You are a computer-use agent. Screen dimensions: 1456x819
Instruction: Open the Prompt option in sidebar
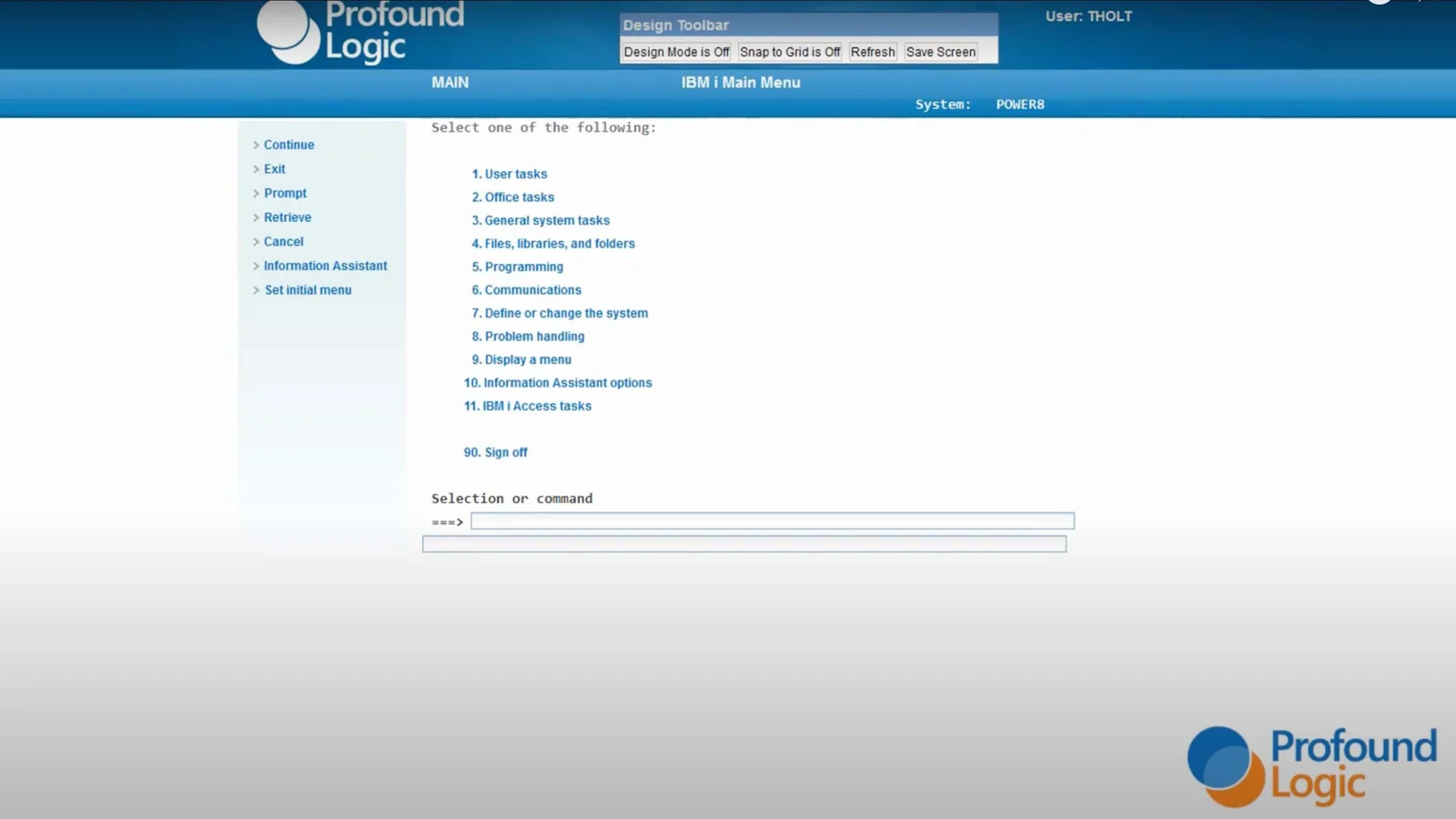285,193
